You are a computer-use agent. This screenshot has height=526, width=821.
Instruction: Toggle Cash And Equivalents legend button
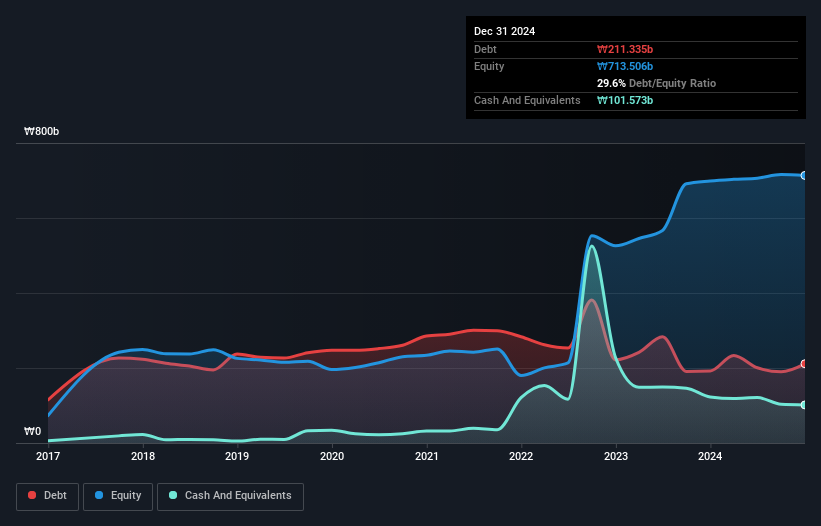230,496
